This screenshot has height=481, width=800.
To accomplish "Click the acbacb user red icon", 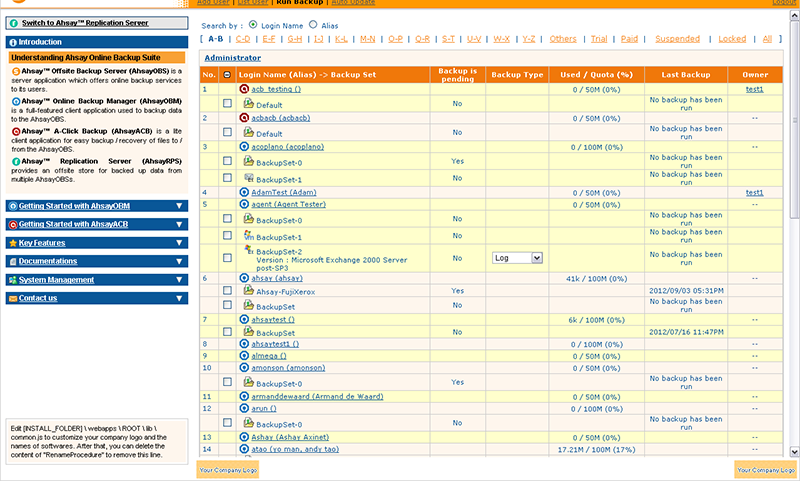I will click(244, 118).
